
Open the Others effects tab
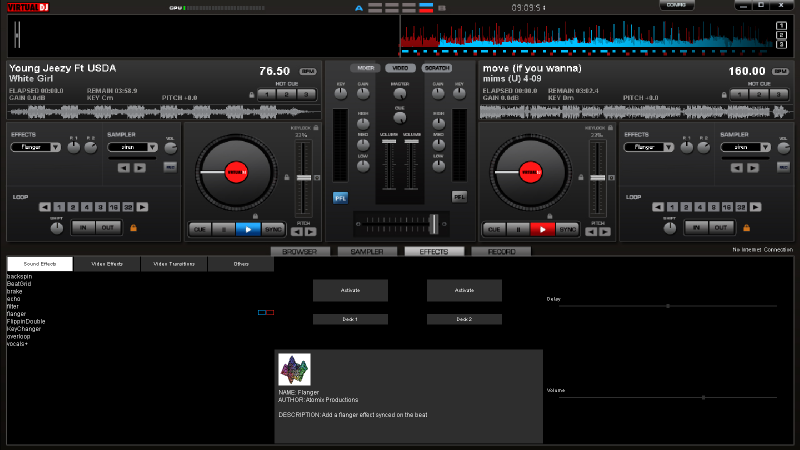point(241,264)
